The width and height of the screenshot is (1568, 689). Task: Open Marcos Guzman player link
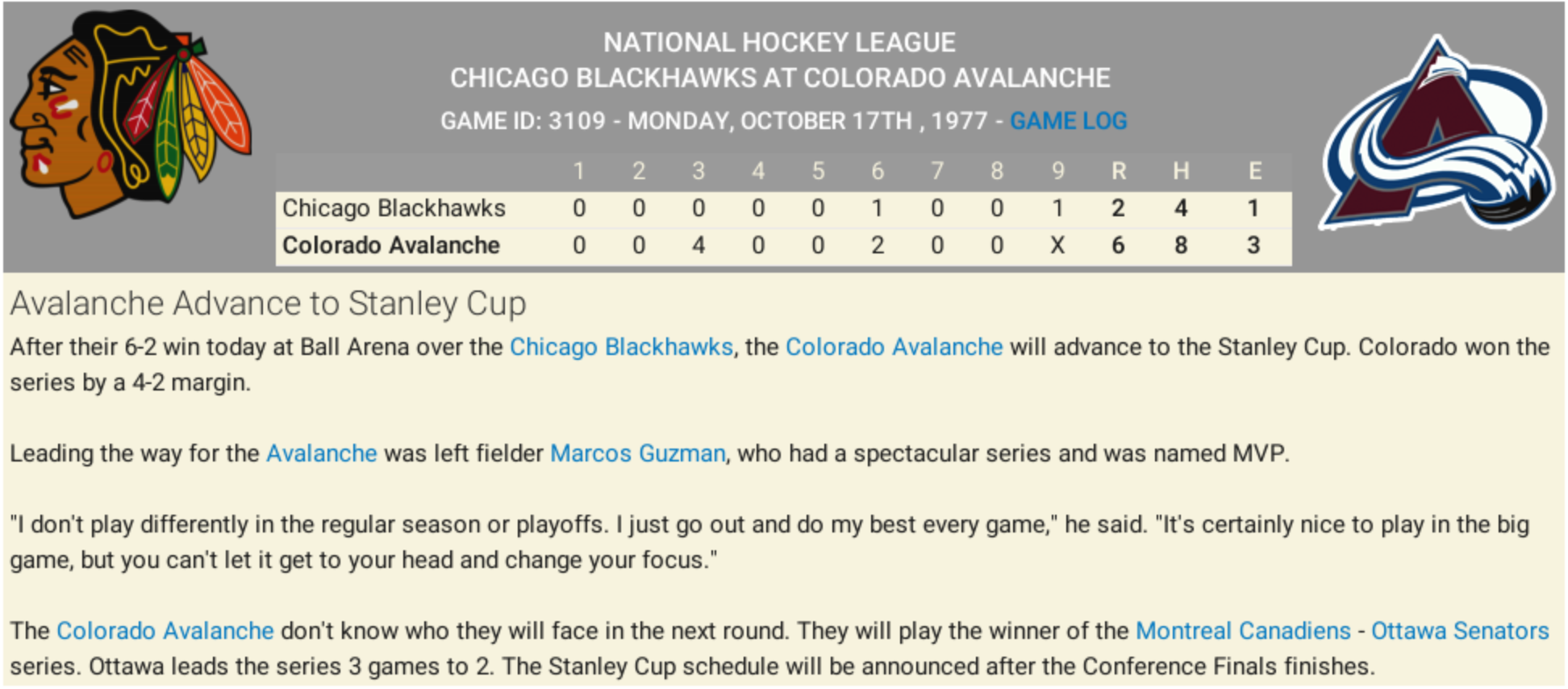[x=637, y=453]
